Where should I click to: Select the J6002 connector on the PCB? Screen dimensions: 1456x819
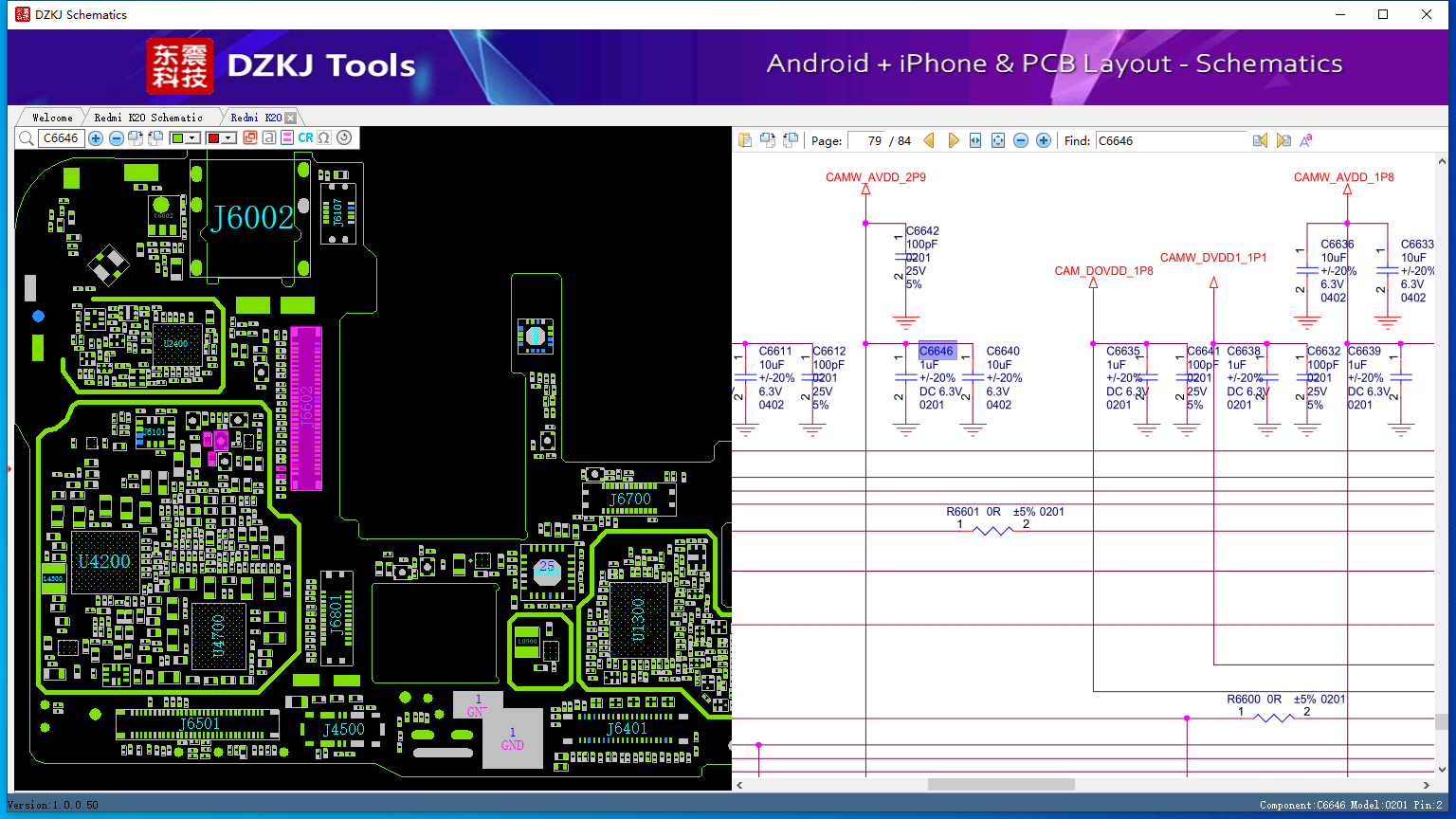pos(251,218)
